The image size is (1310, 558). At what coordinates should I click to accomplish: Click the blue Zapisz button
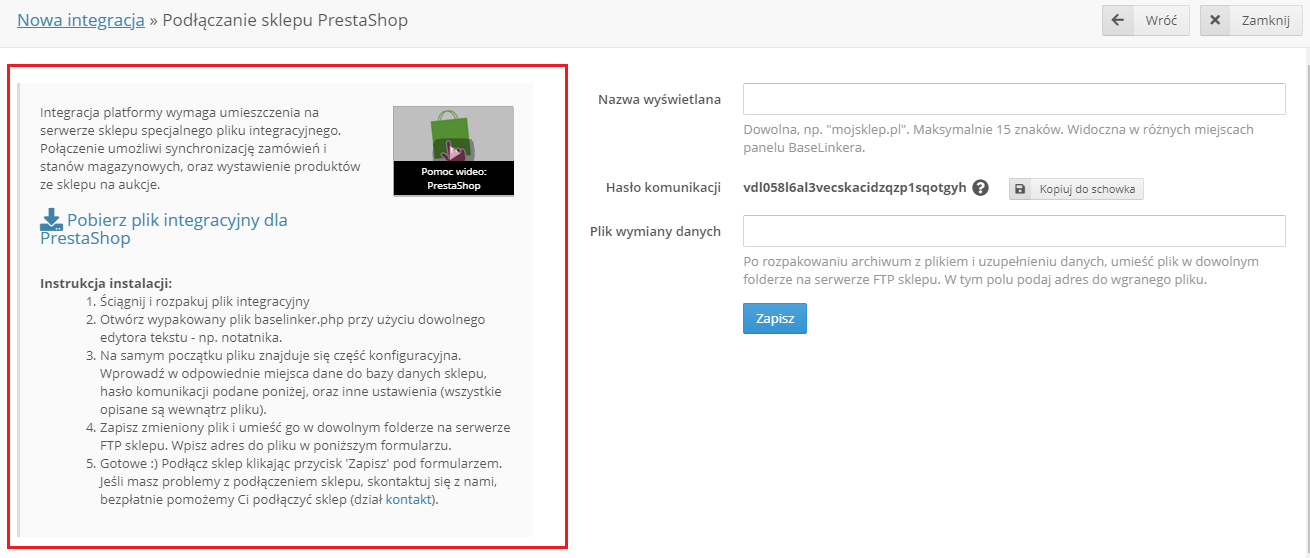pos(775,318)
